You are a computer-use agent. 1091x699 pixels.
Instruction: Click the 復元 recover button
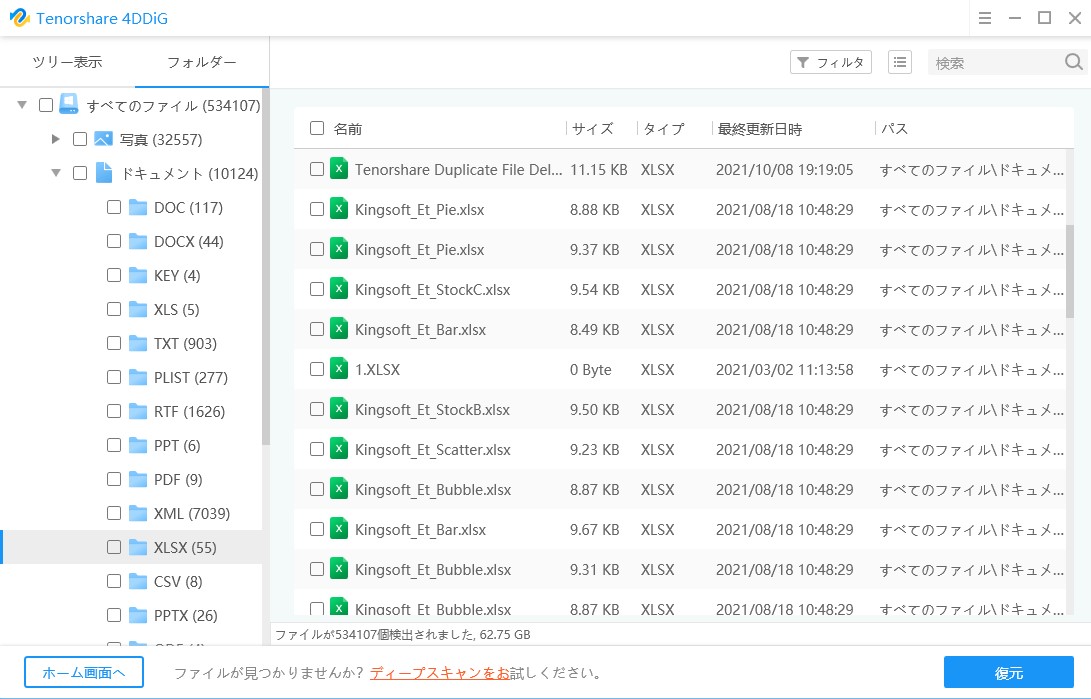pyautogui.click(x=1008, y=673)
